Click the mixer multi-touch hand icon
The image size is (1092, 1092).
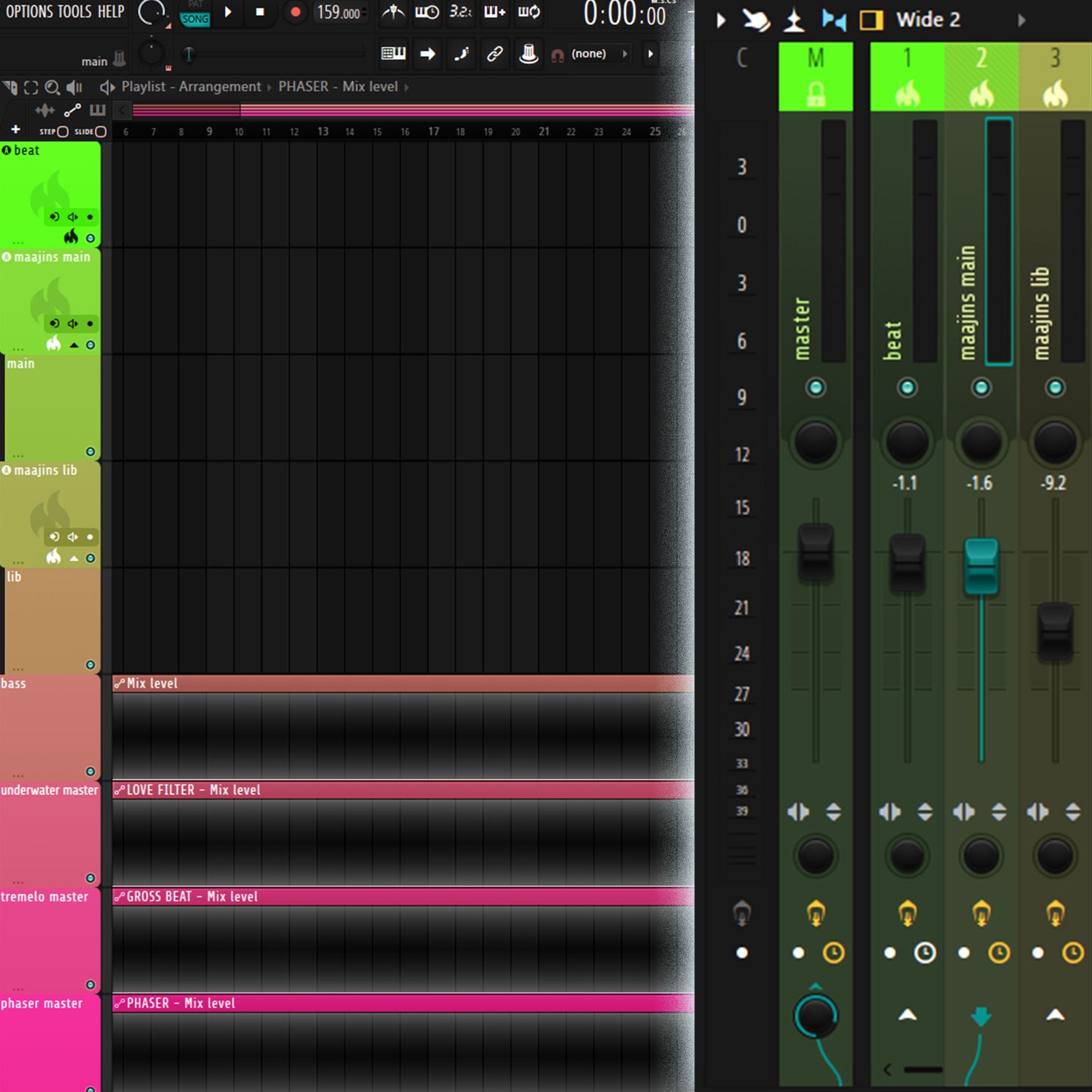pyautogui.click(x=756, y=20)
